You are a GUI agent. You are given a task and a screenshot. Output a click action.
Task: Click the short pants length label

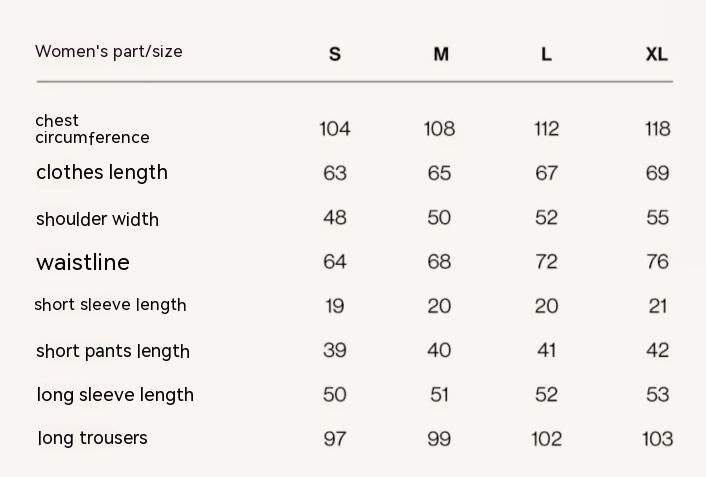pos(113,351)
